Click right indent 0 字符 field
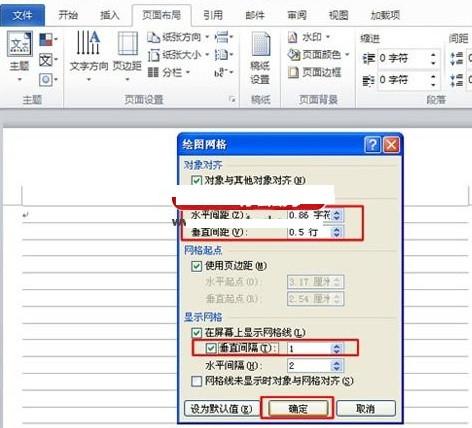The height and width of the screenshot is (428, 472). click(403, 80)
